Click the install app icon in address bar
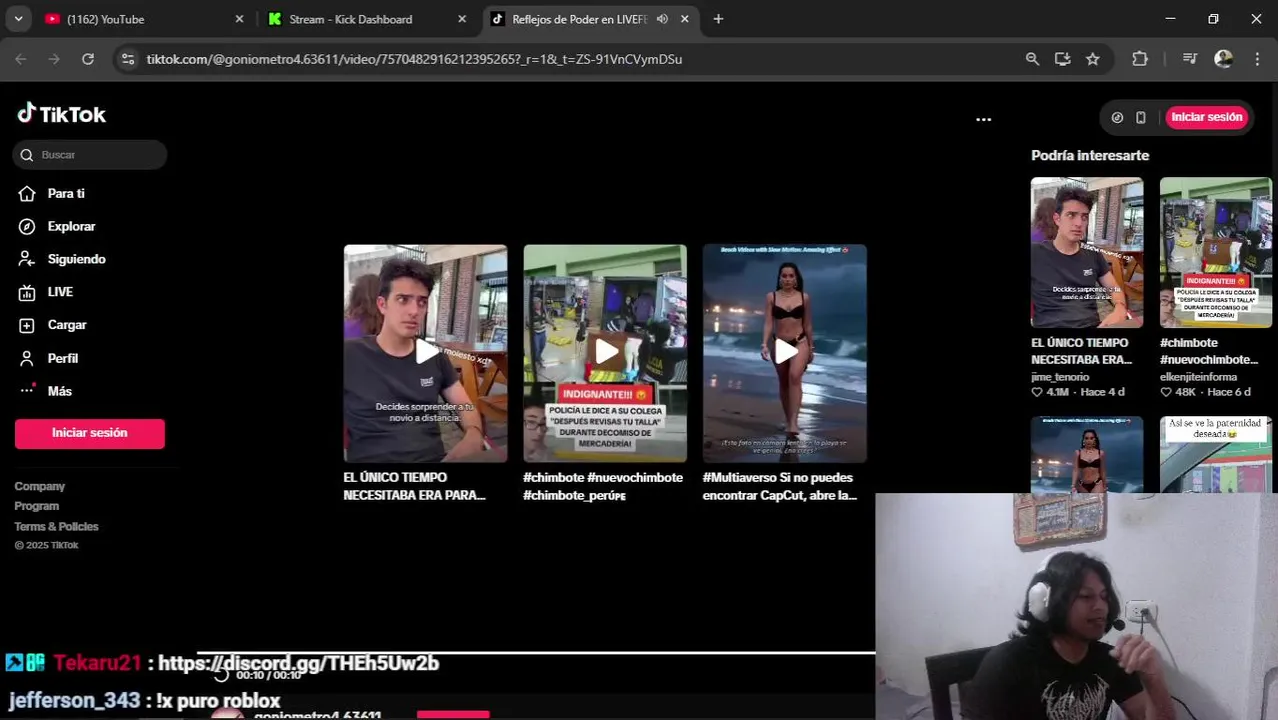 point(1062,59)
